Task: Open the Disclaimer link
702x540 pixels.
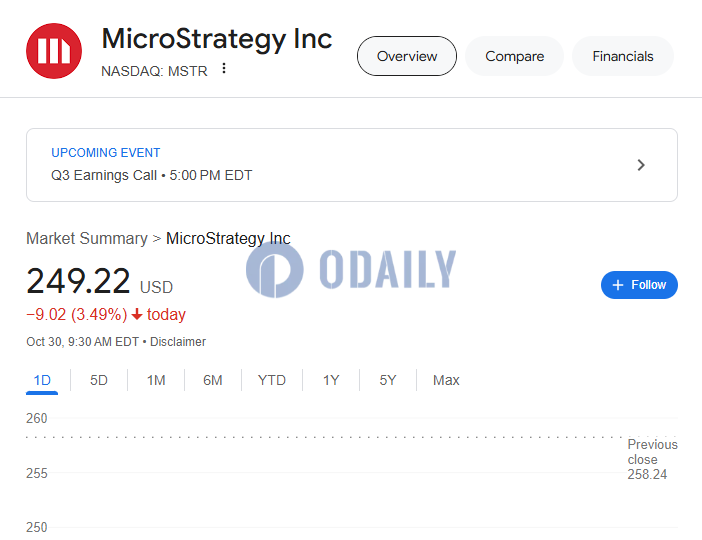Action: point(178,342)
